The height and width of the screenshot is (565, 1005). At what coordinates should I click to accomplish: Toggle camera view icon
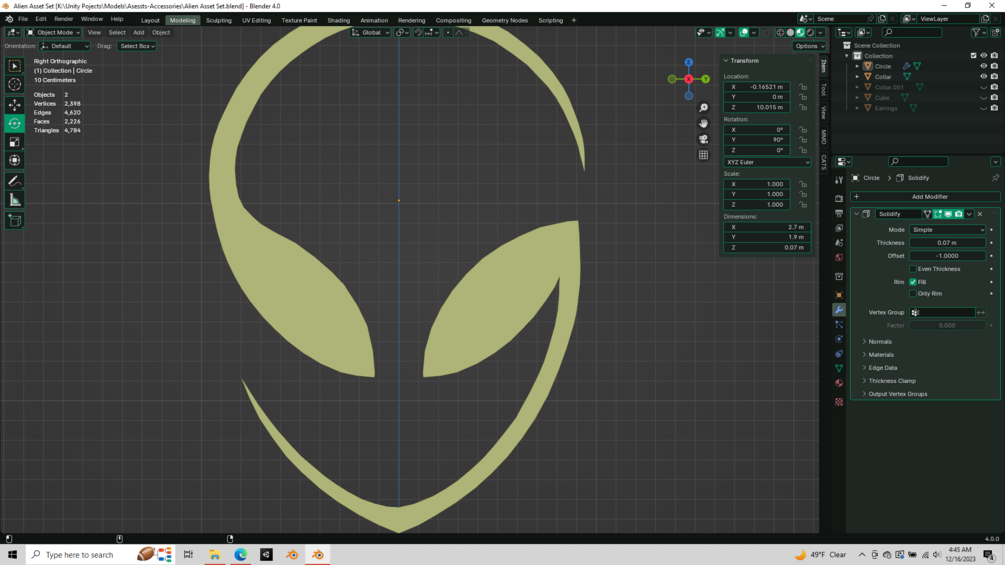point(703,139)
